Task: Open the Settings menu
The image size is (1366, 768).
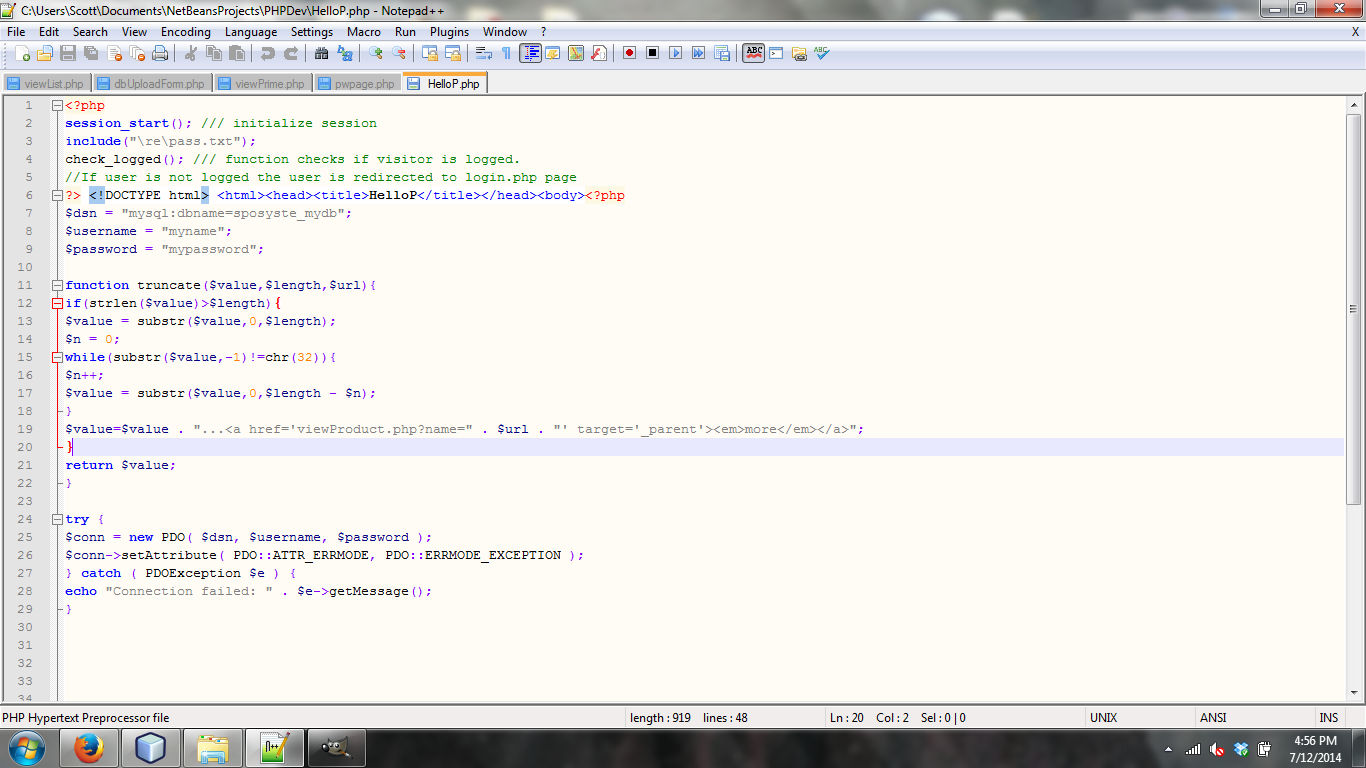Action: pos(312,32)
